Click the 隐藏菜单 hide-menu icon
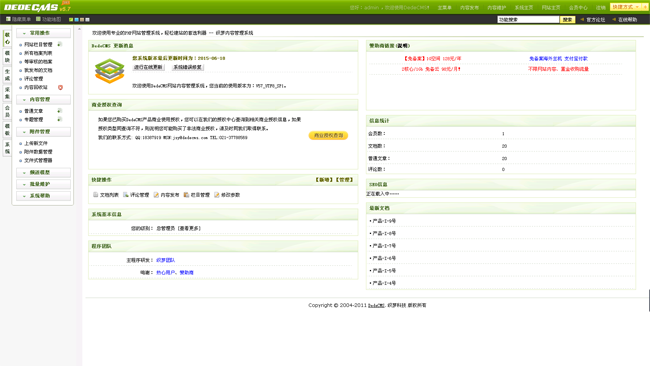Image resolution: width=650 pixels, height=366 pixels. pos(8,19)
